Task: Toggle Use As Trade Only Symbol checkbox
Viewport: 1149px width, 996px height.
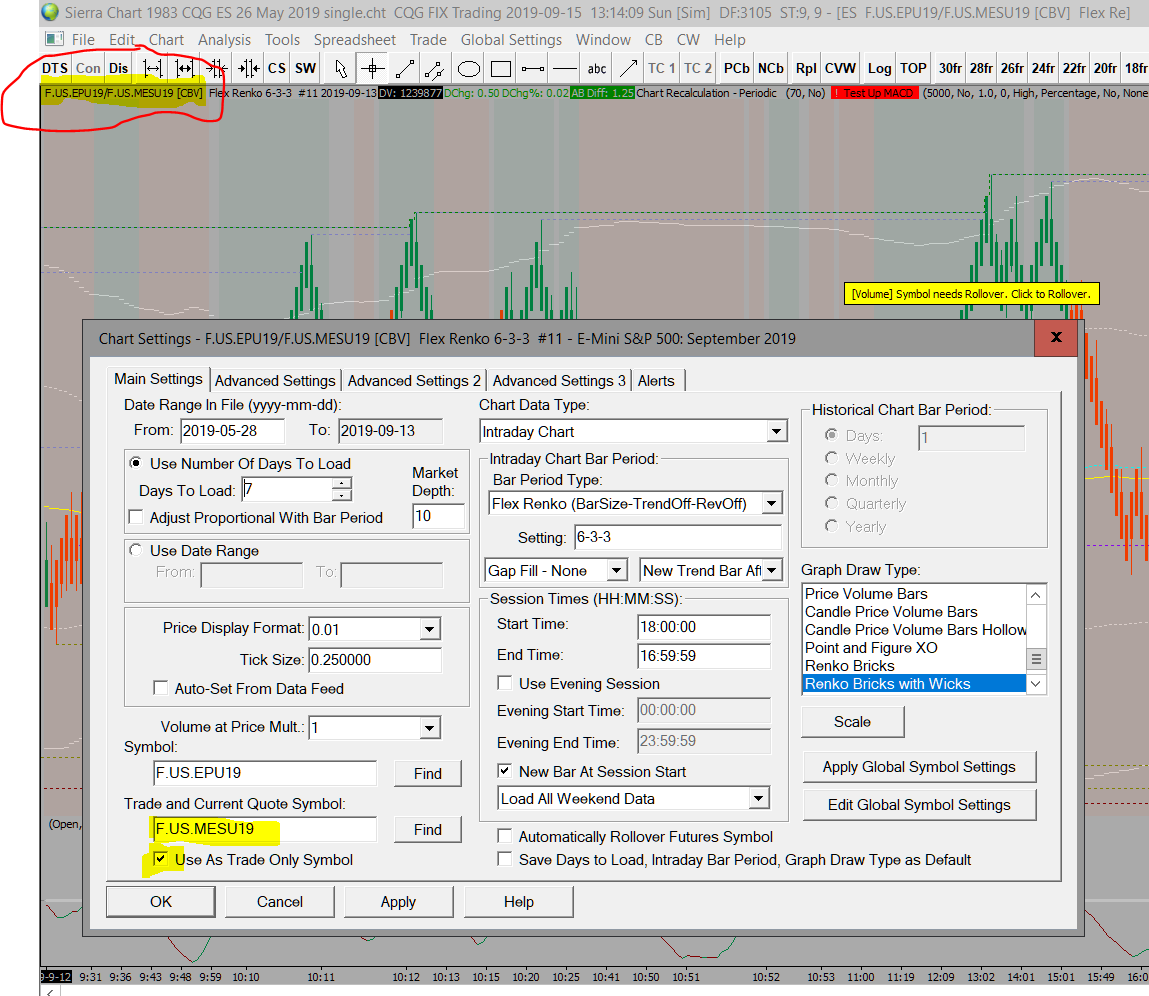Action: (x=160, y=860)
